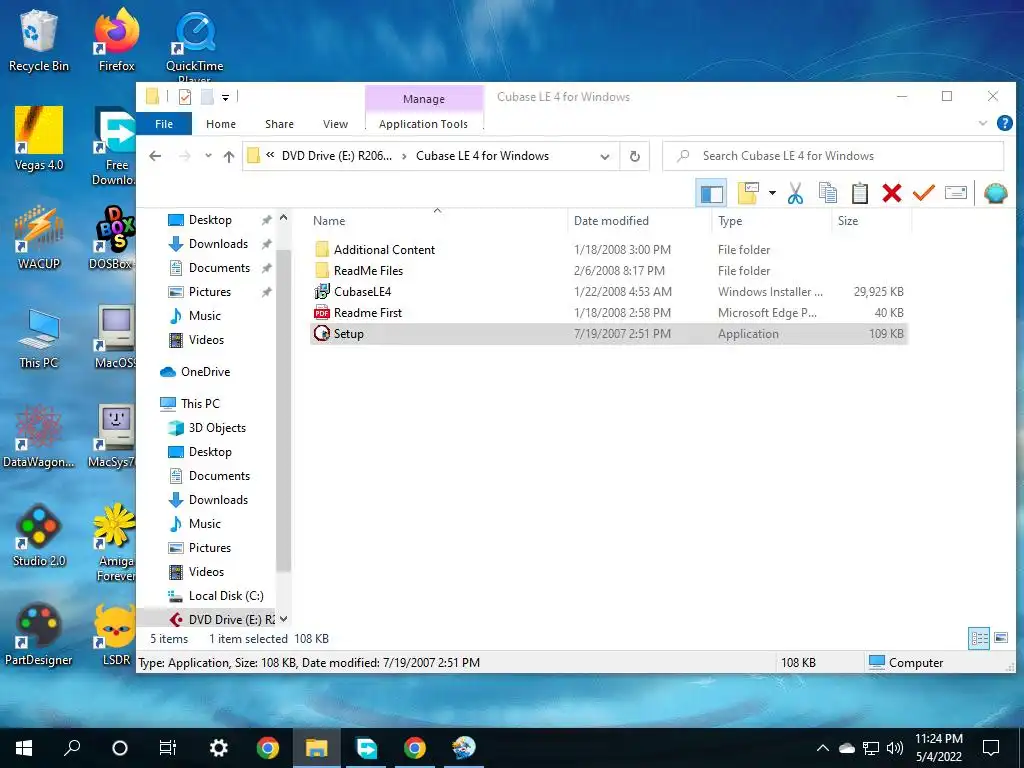The image size is (1024, 768).
Task: Open the folder options toolbar icon
Action: [x=748, y=193]
